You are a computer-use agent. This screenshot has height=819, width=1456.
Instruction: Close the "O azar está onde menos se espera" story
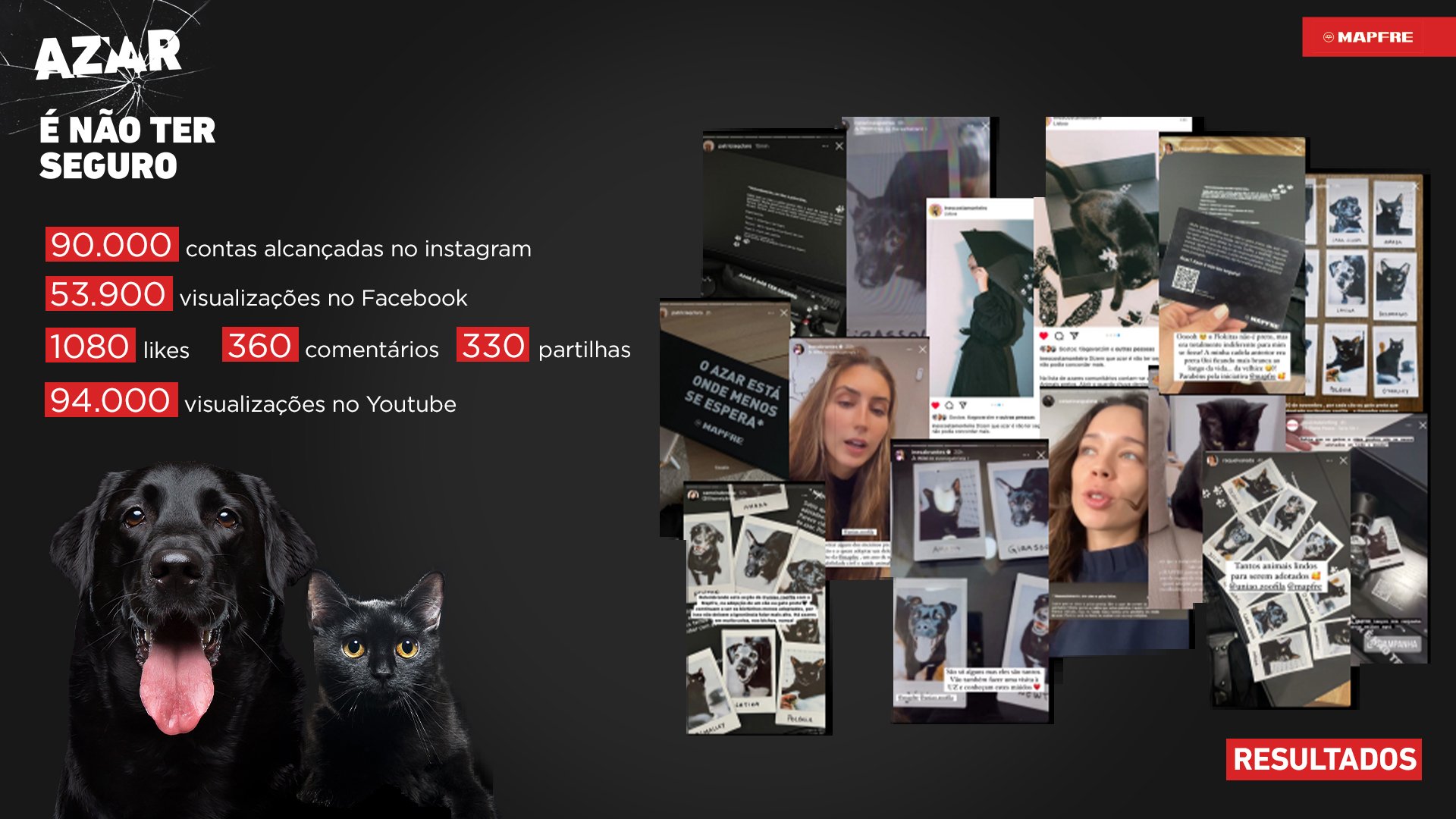click(x=783, y=312)
